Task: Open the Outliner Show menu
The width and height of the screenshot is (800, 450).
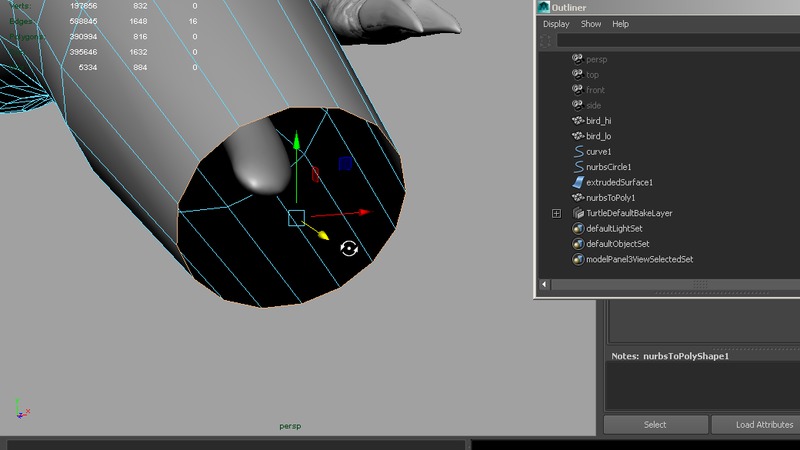Action: click(591, 24)
